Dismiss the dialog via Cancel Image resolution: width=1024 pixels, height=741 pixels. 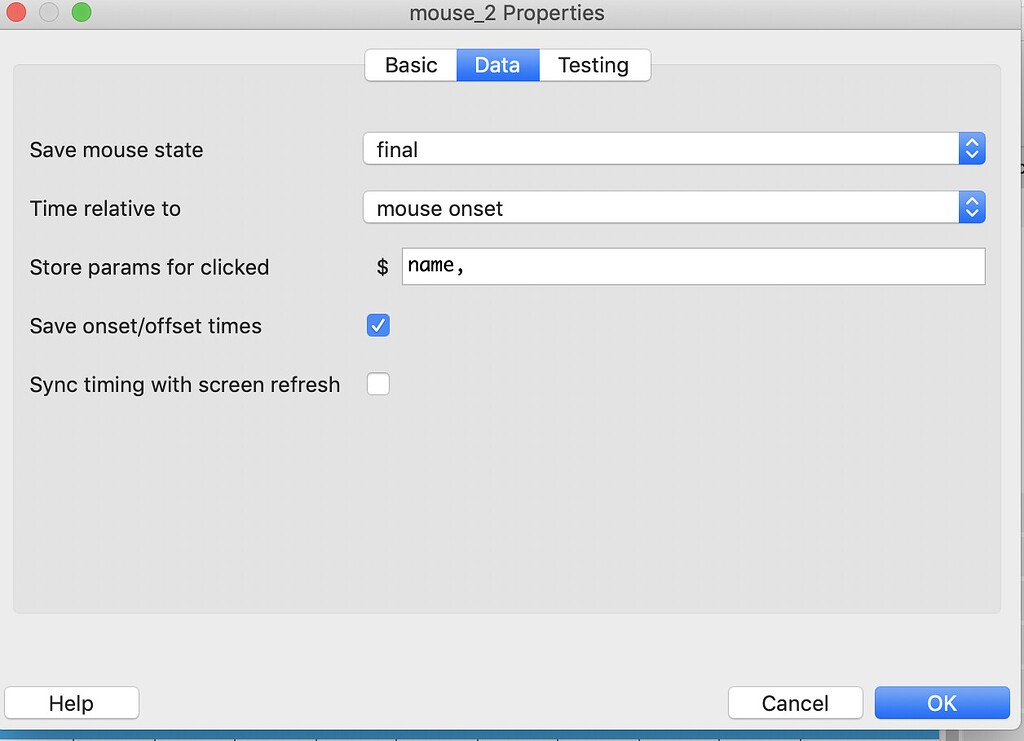click(x=795, y=702)
